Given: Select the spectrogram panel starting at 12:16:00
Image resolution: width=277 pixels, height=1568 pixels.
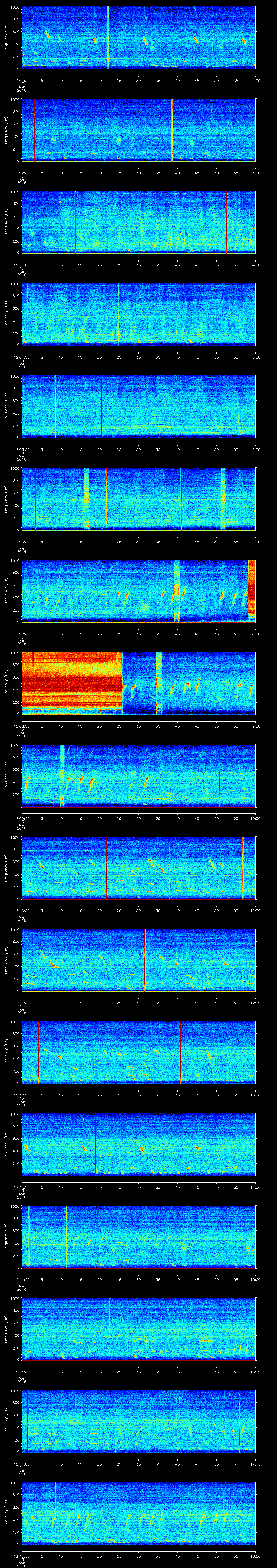Looking at the screenshot, I should point(138,1421).
